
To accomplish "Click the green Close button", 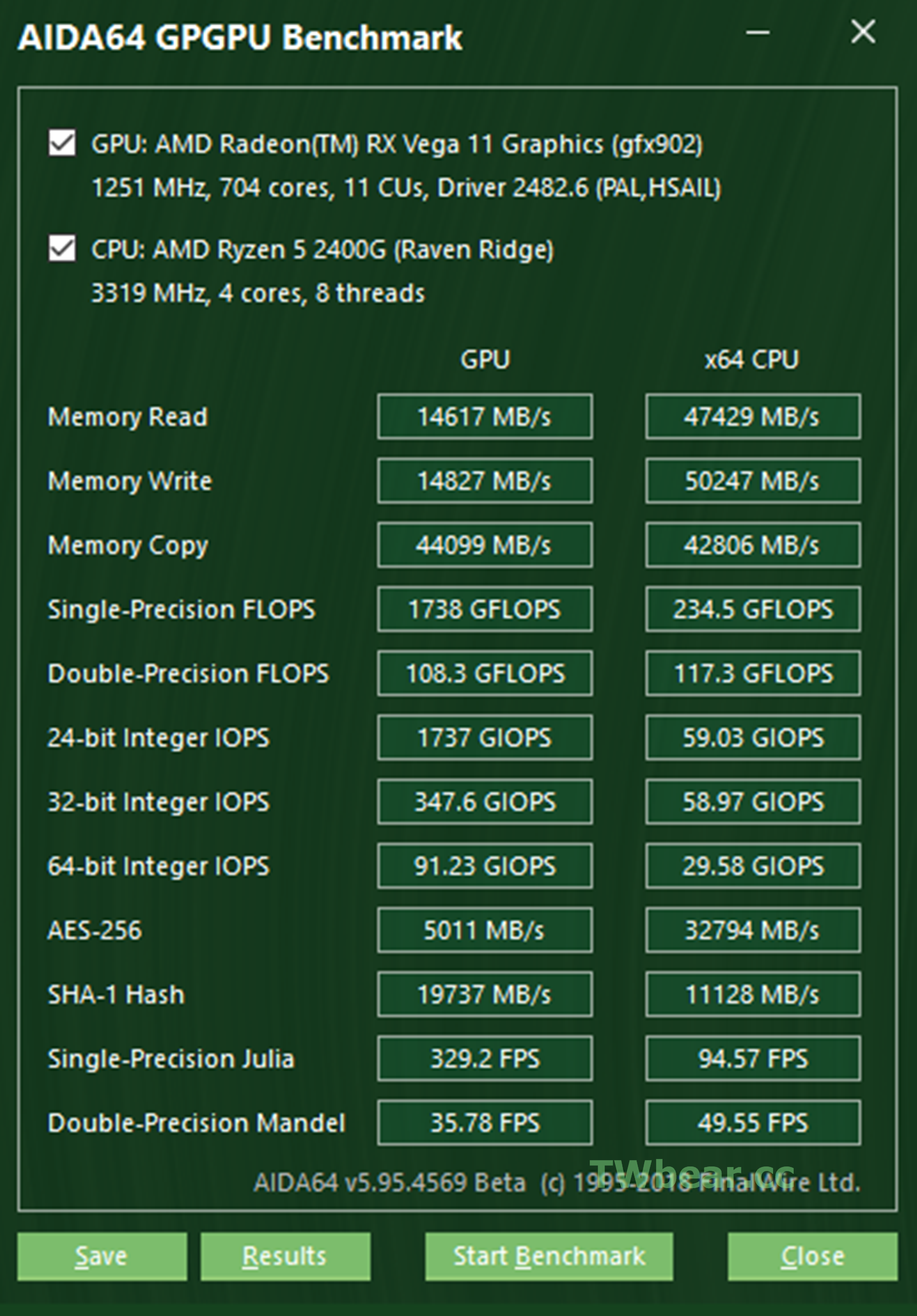I will tap(813, 1256).
